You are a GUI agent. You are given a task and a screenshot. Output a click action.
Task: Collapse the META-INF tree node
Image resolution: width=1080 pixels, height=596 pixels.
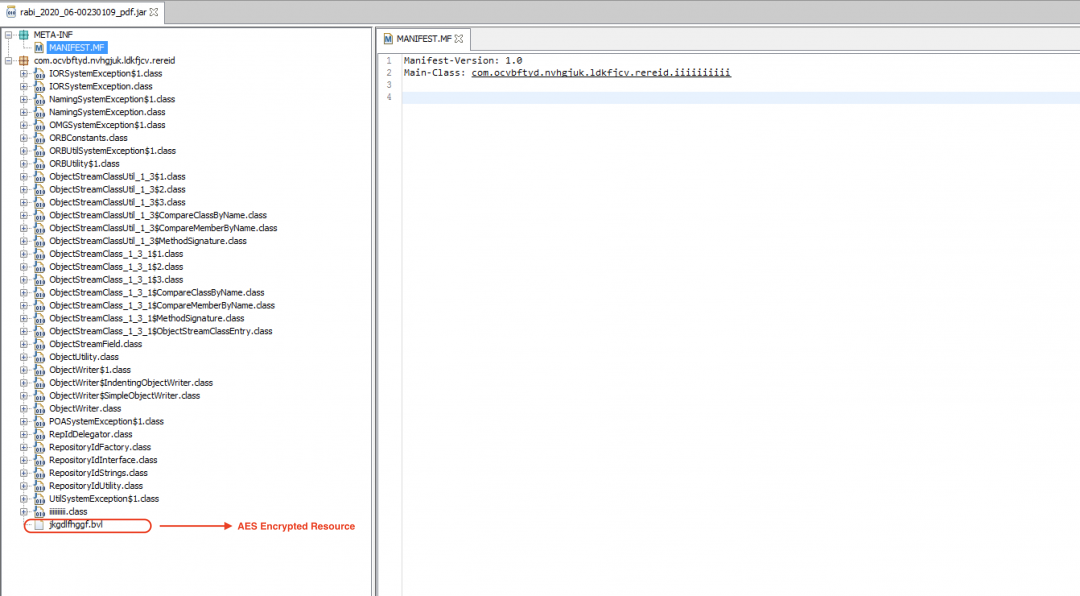click(9, 34)
